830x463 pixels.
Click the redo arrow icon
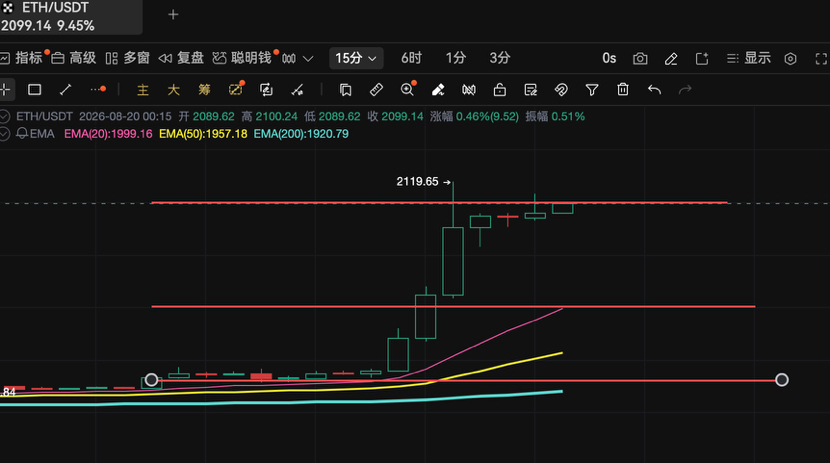(685, 90)
